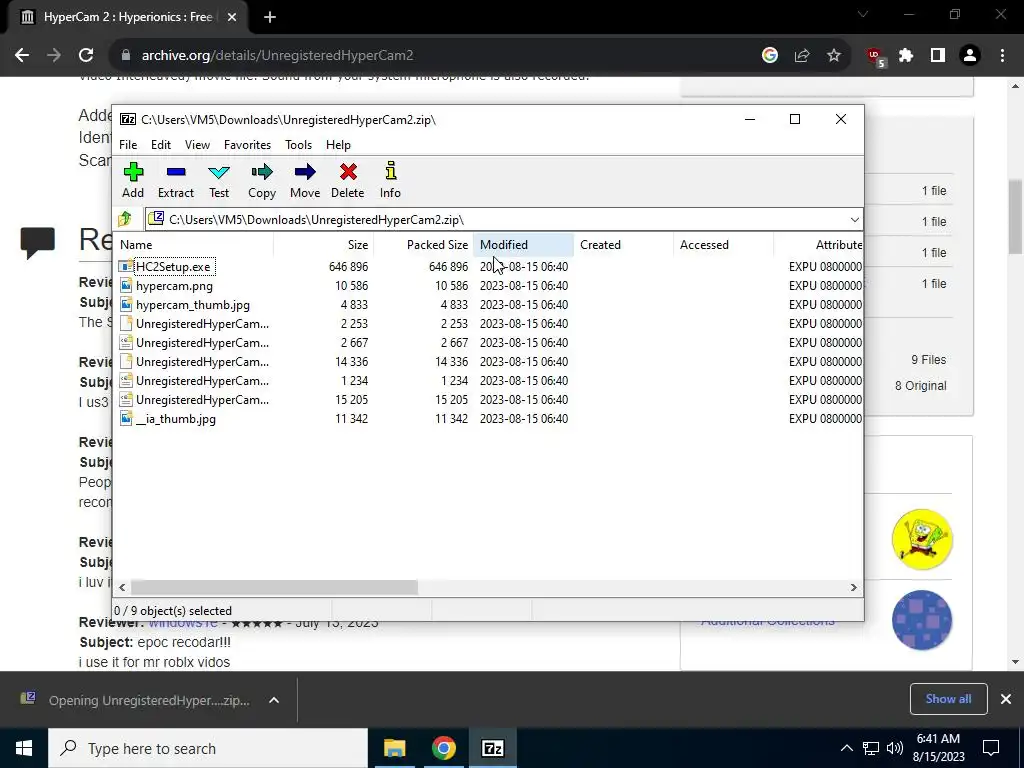Click the 7-Zip horizontal scrollbar thumb
Viewport: 1024px width, 768px height.
274,588
